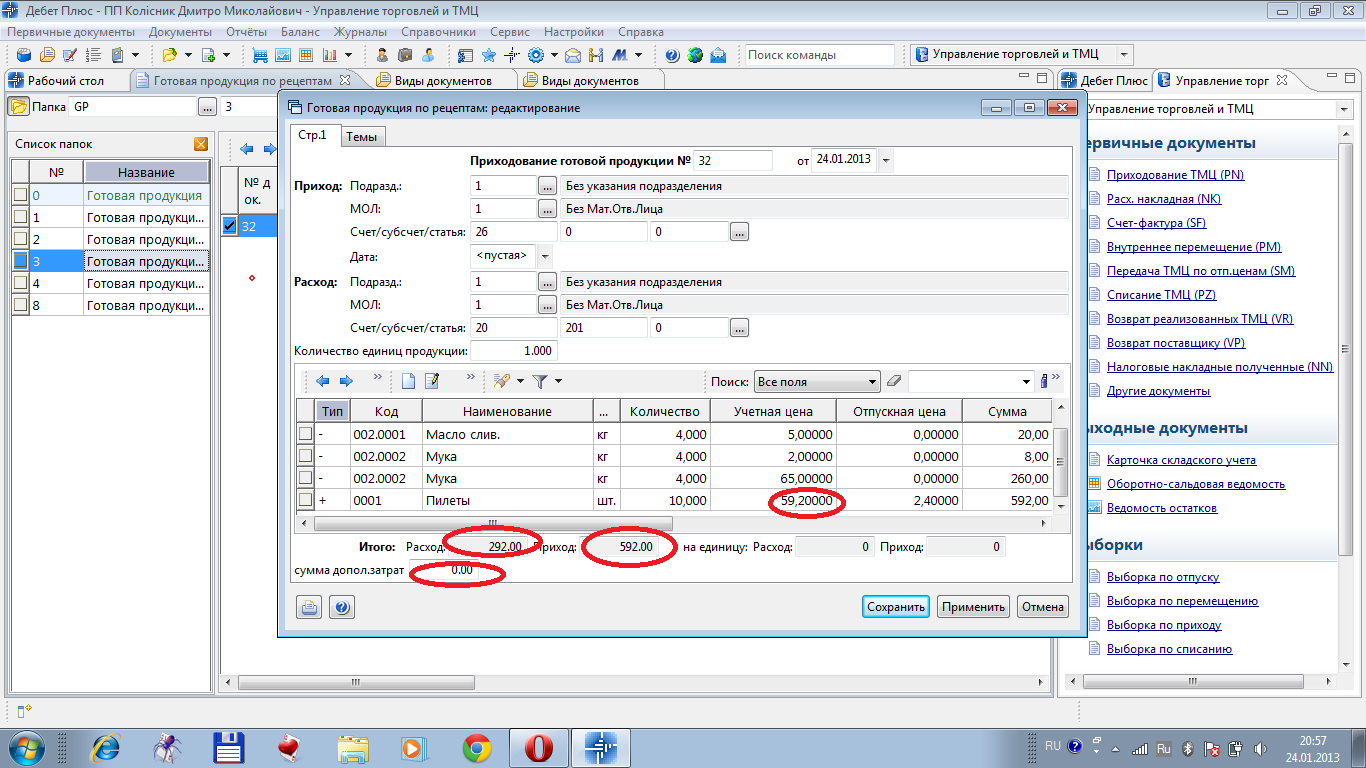Close the Список папок panel with orange X
Screen dimensions: 1366x768
pyautogui.click(x=201, y=144)
